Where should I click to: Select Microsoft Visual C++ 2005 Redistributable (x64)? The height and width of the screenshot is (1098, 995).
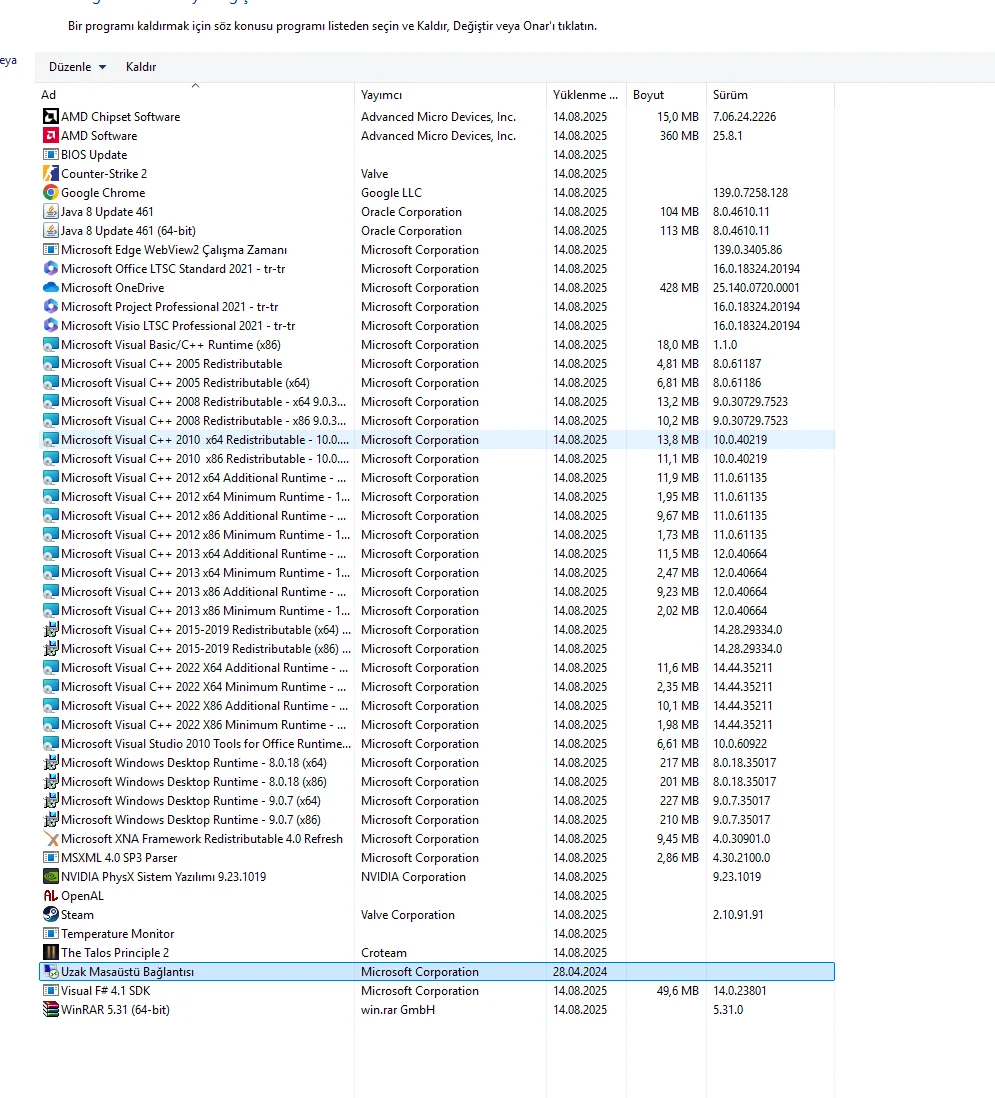click(185, 382)
